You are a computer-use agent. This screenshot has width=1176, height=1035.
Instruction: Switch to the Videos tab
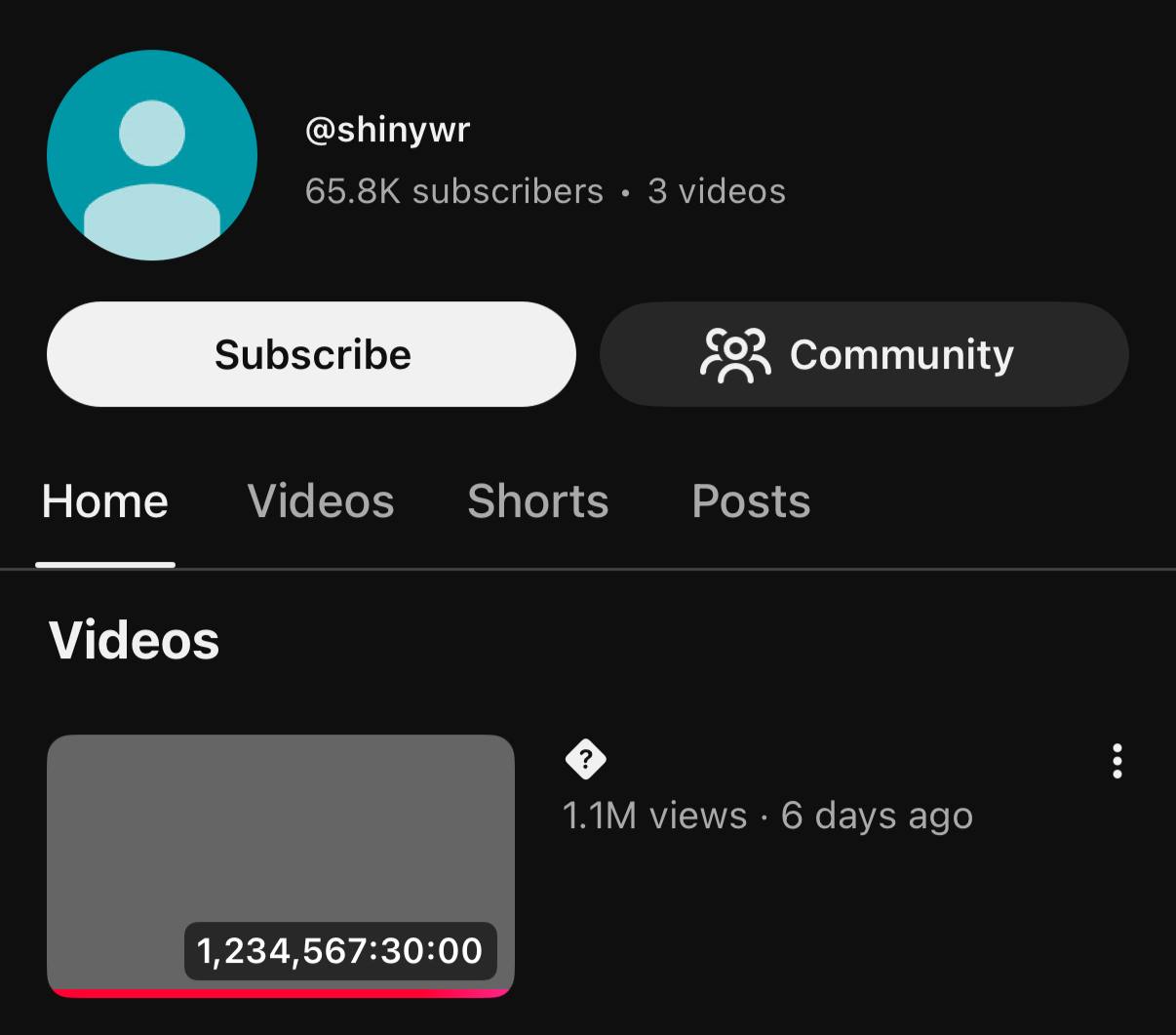pyautogui.click(x=320, y=500)
